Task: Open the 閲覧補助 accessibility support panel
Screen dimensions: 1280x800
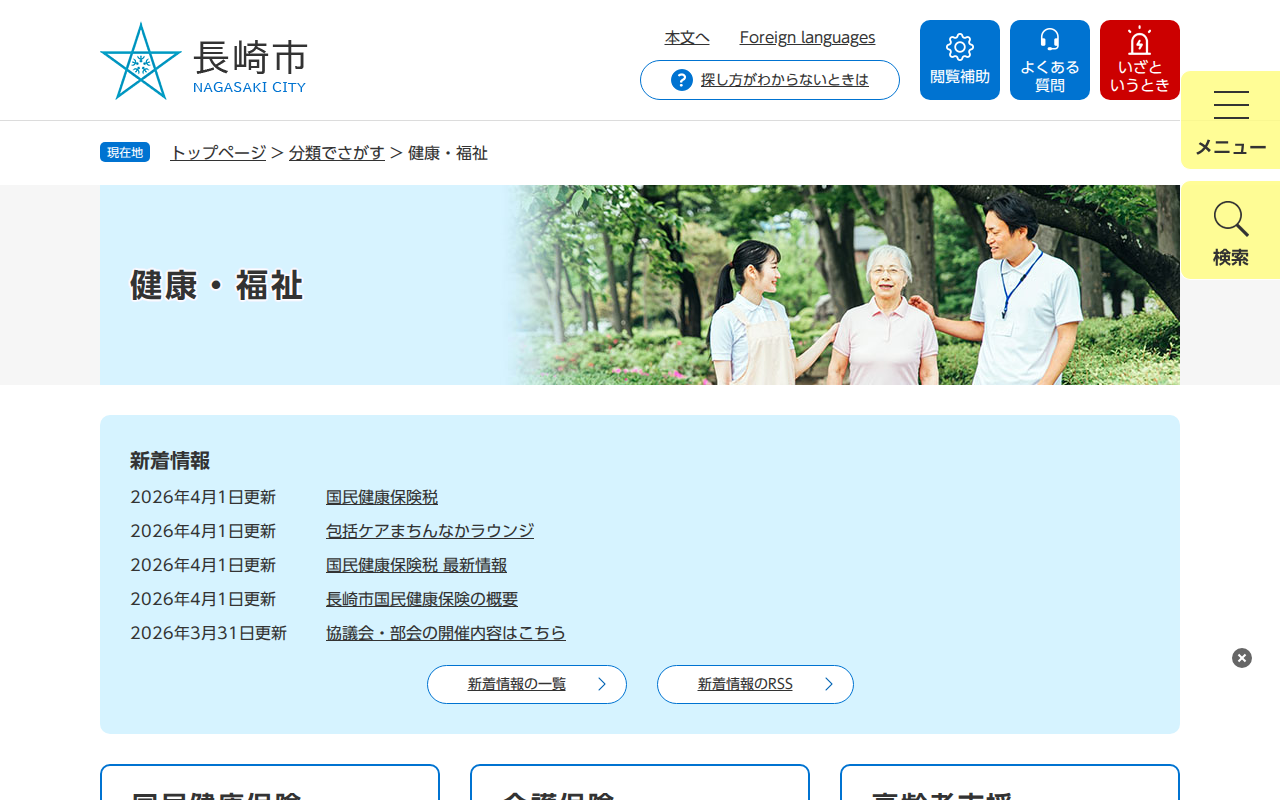Action: click(x=959, y=59)
